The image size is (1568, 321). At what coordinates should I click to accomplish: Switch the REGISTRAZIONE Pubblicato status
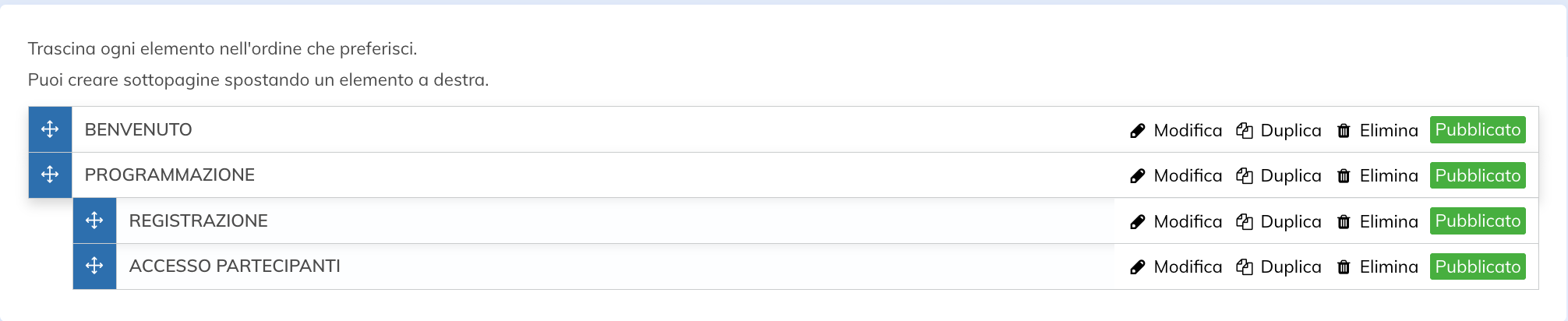tap(1478, 221)
